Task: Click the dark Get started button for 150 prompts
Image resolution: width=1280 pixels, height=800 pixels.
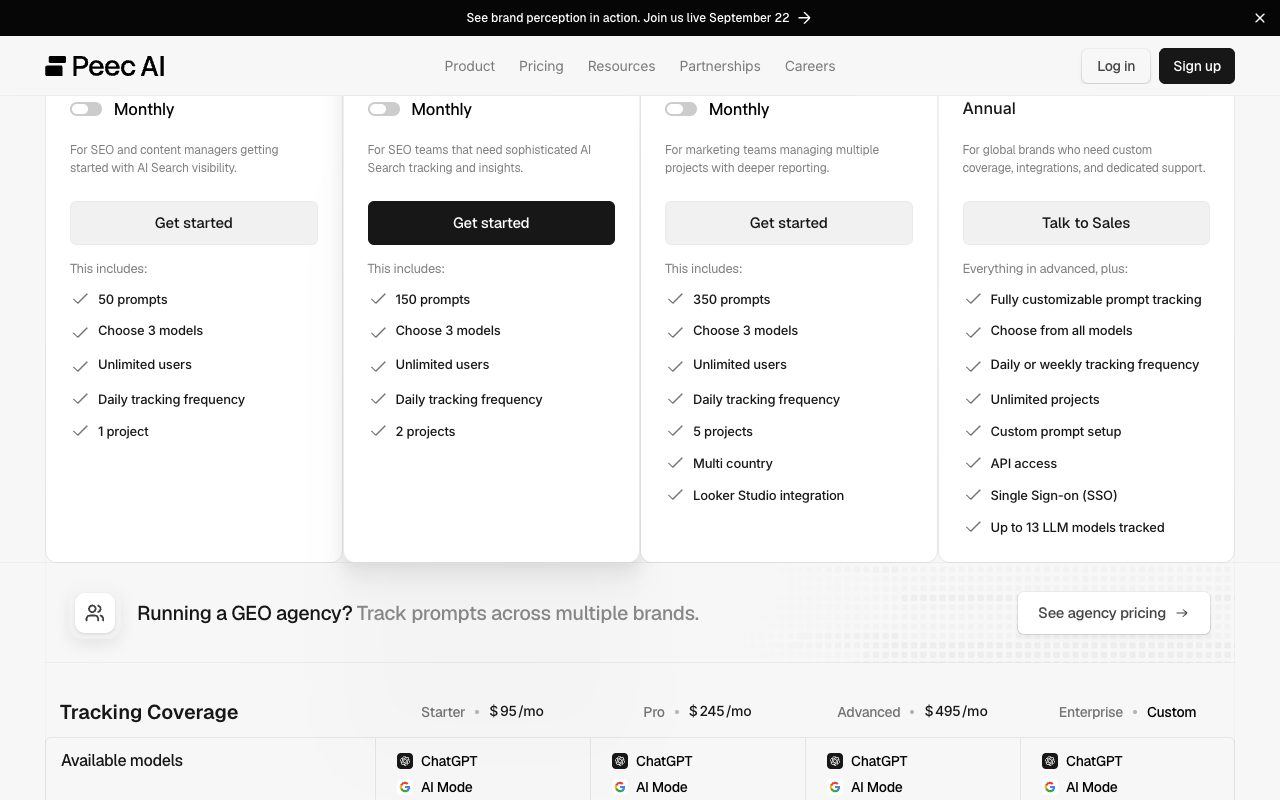Action: point(491,223)
